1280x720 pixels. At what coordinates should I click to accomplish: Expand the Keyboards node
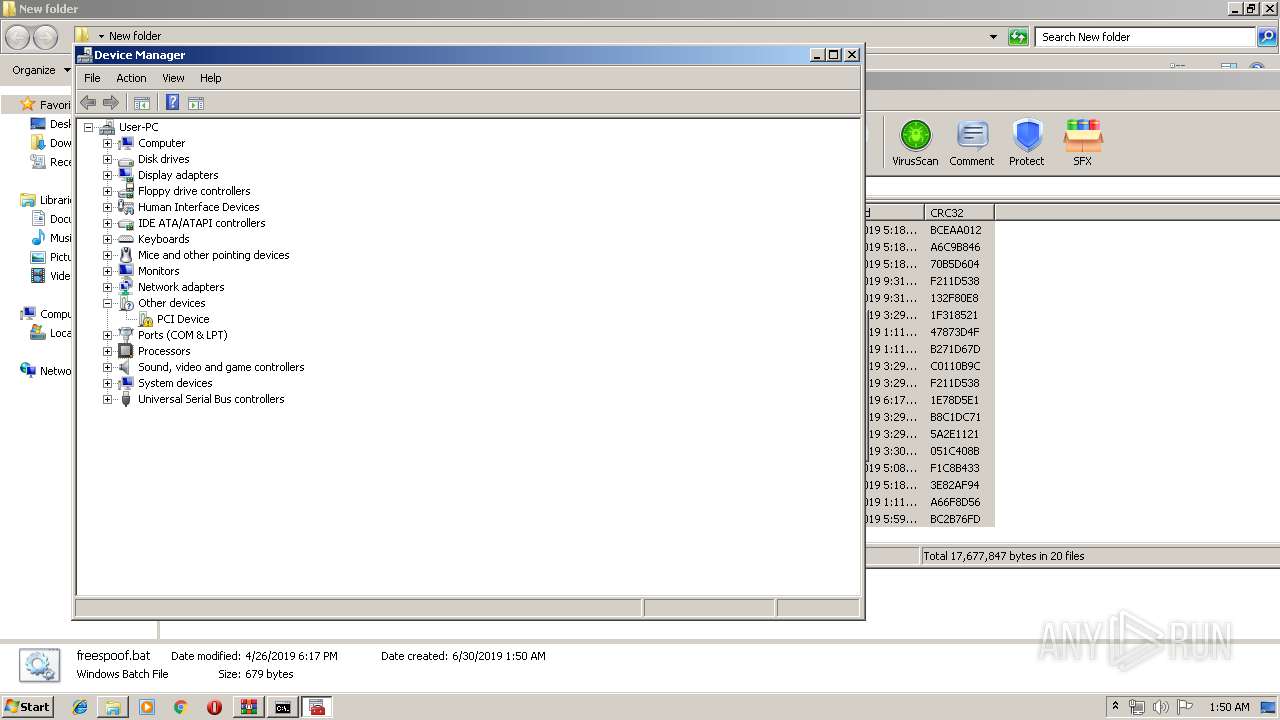click(108, 239)
